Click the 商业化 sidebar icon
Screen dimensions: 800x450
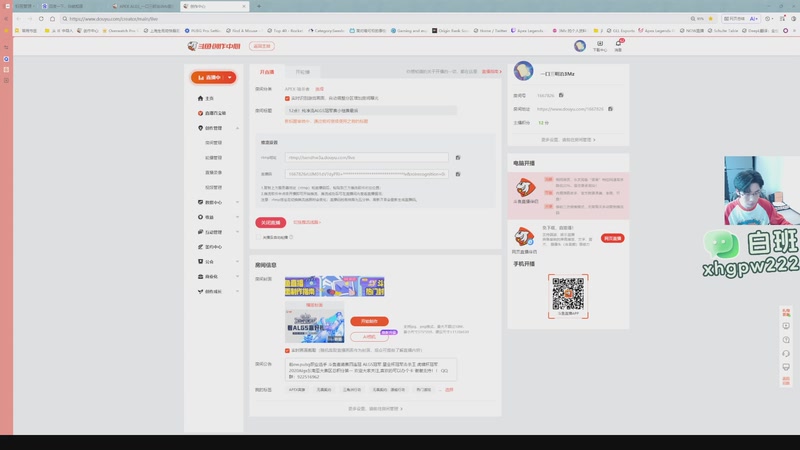point(200,277)
